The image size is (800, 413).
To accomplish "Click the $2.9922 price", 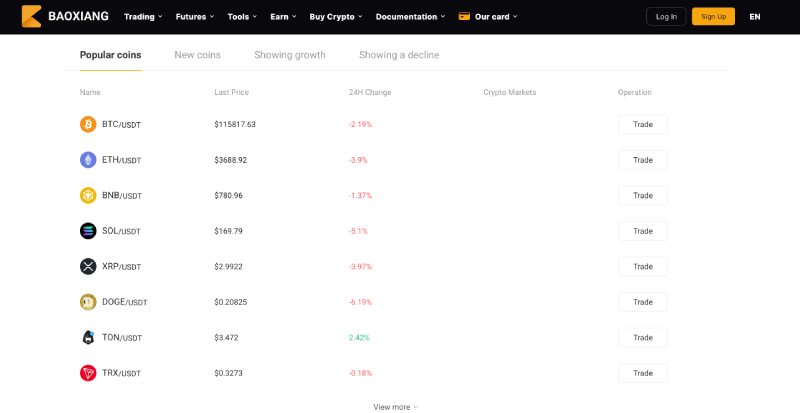I will (229, 266).
